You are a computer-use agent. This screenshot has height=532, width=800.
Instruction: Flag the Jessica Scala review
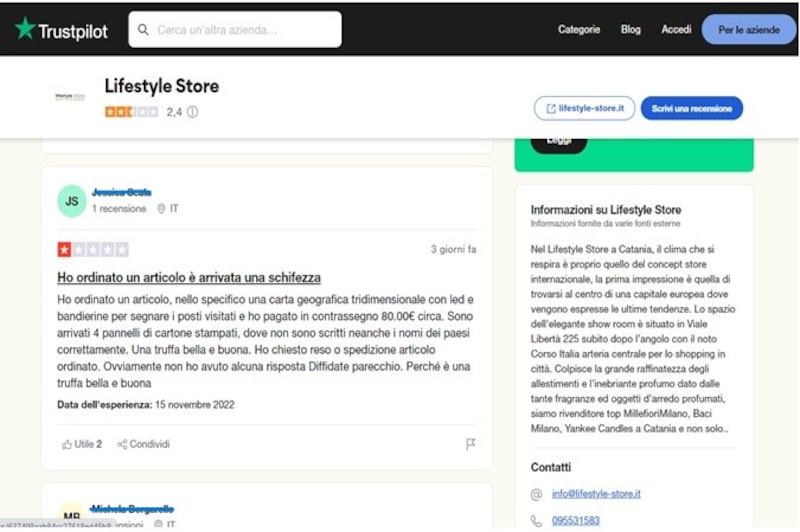pos(470,444)
